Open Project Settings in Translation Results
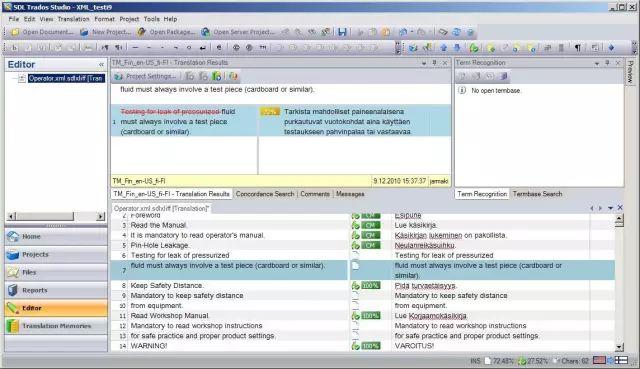Viewport: 640px width, 369px height. tap(145, 76)
